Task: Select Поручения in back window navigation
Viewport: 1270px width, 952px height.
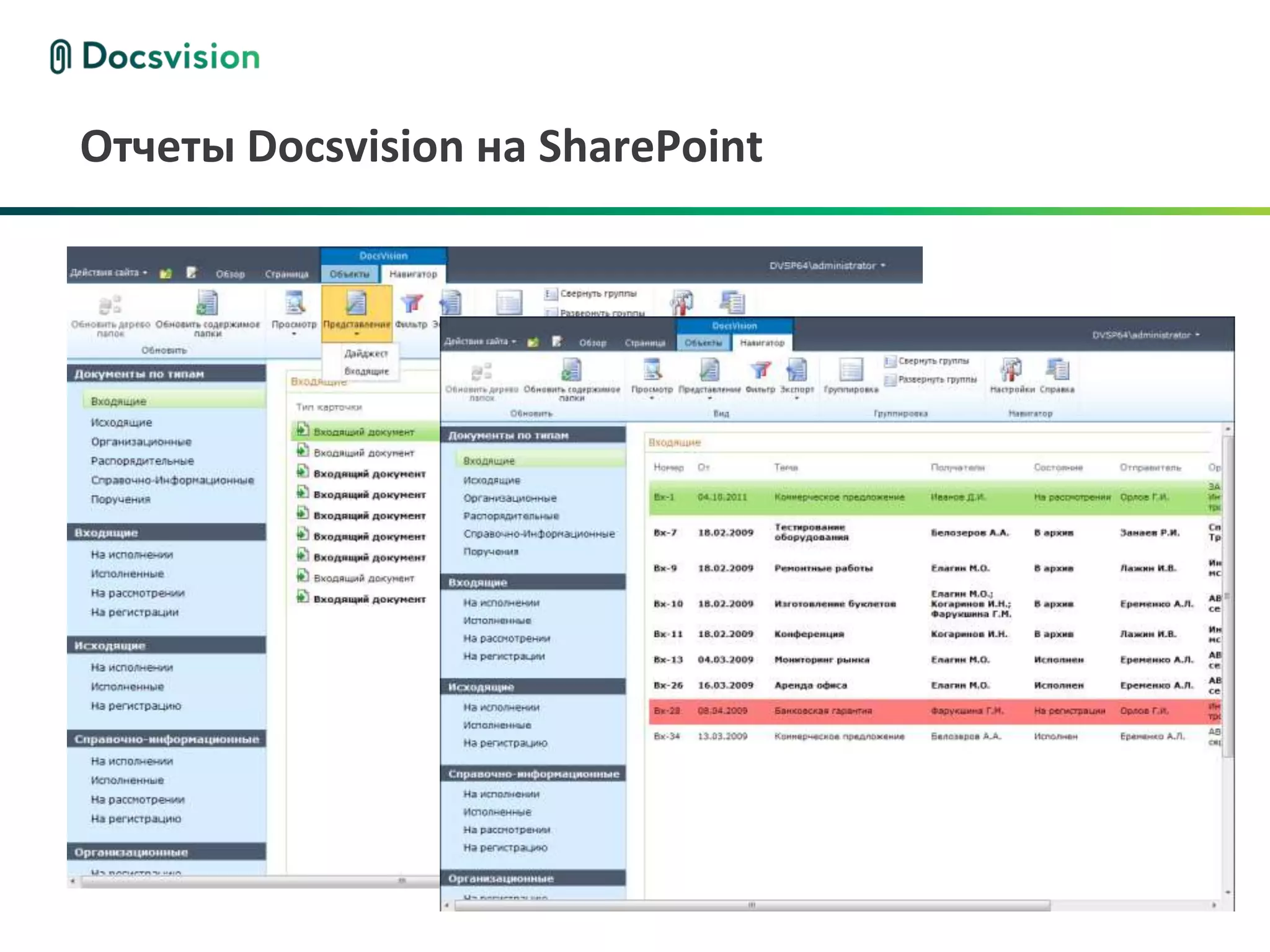Action: click(120, 500)
